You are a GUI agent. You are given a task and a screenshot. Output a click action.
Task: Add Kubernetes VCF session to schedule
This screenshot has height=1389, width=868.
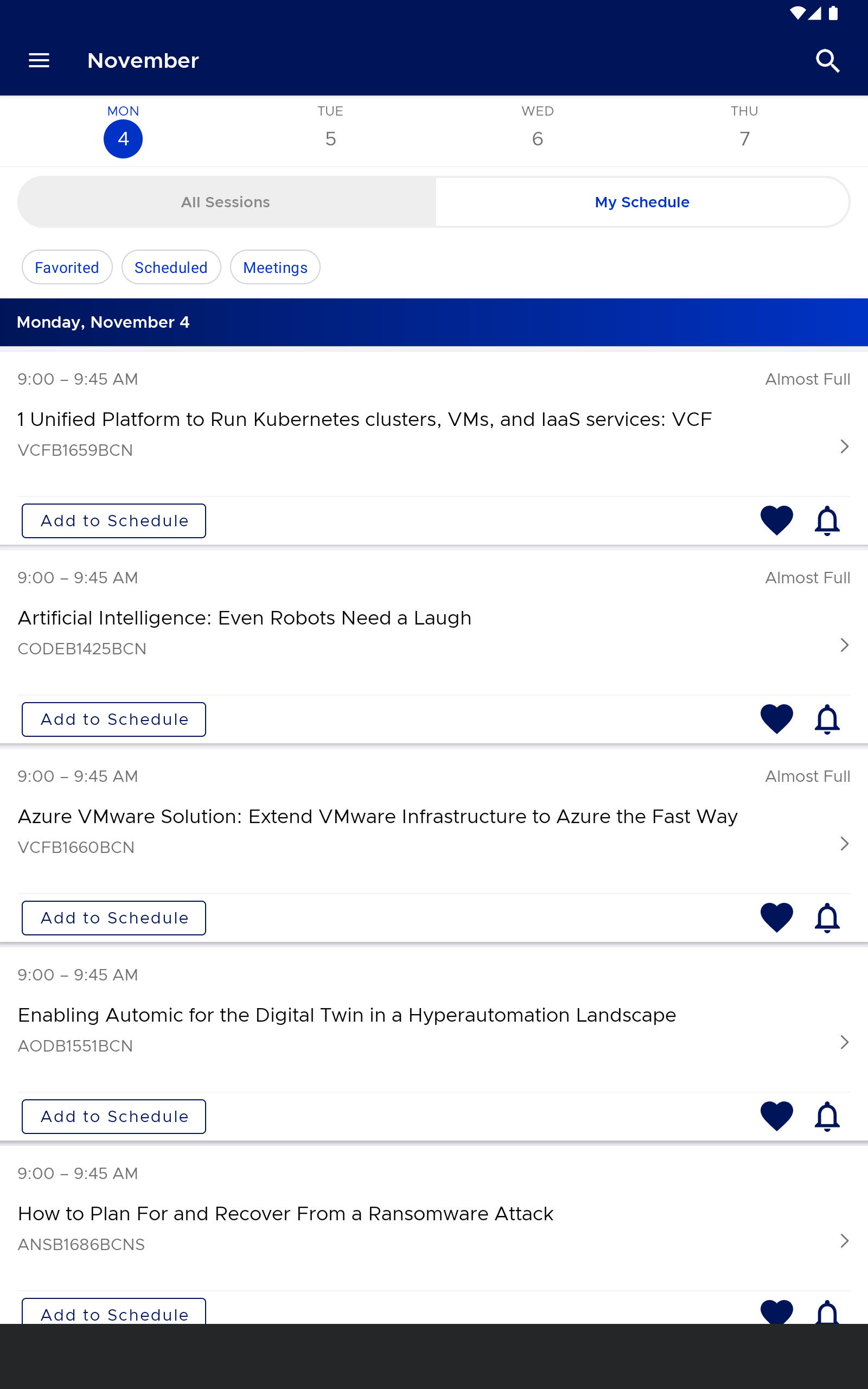(x=114, y=520)
